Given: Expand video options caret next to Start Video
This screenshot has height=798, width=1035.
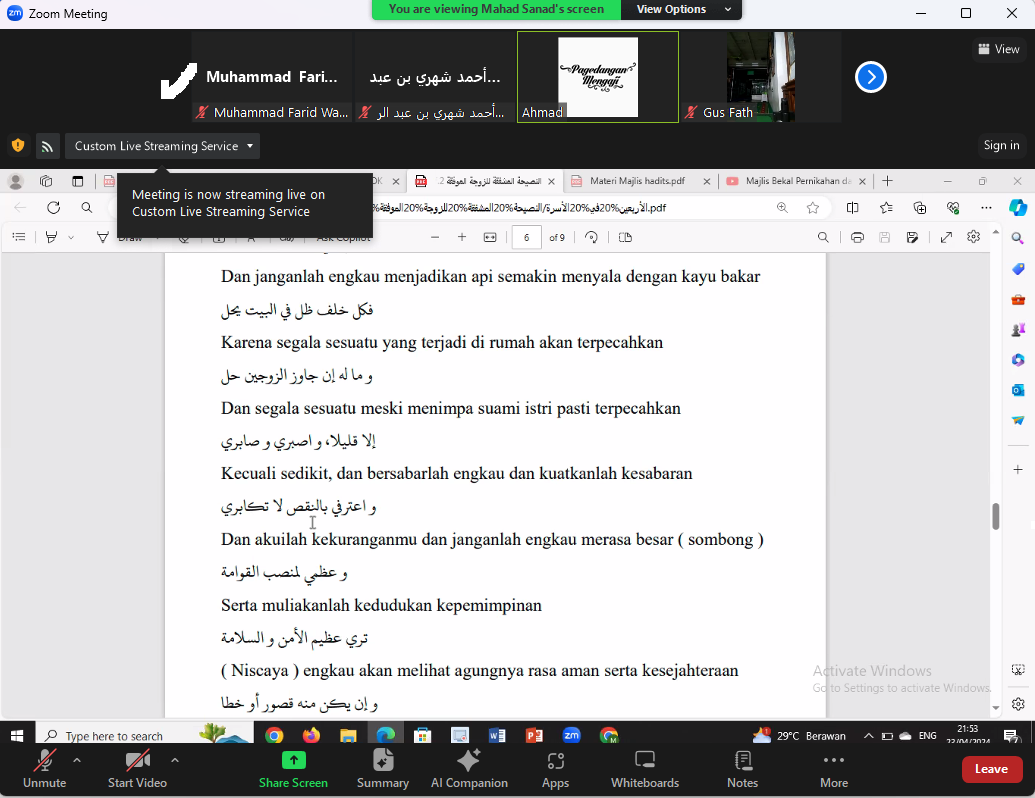Looking at the screenshot, I should 175,760.
